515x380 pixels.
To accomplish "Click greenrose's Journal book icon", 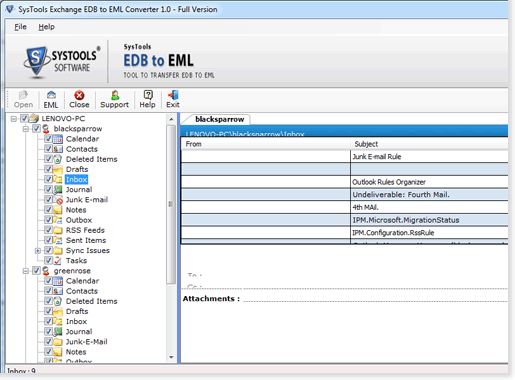I will pyautogui.click(x=58, y=332).
